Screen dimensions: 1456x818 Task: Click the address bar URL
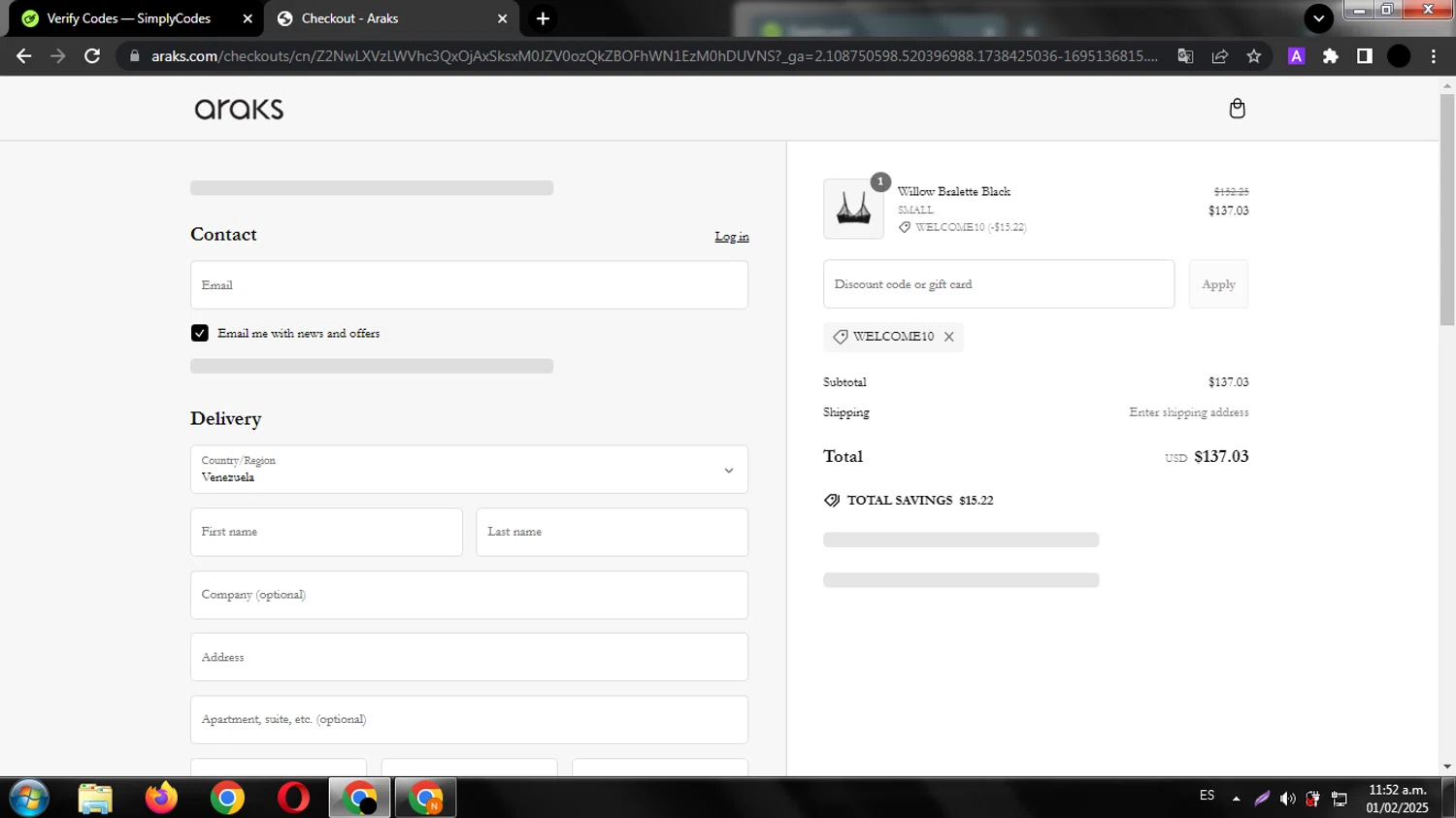click(654, 56)
